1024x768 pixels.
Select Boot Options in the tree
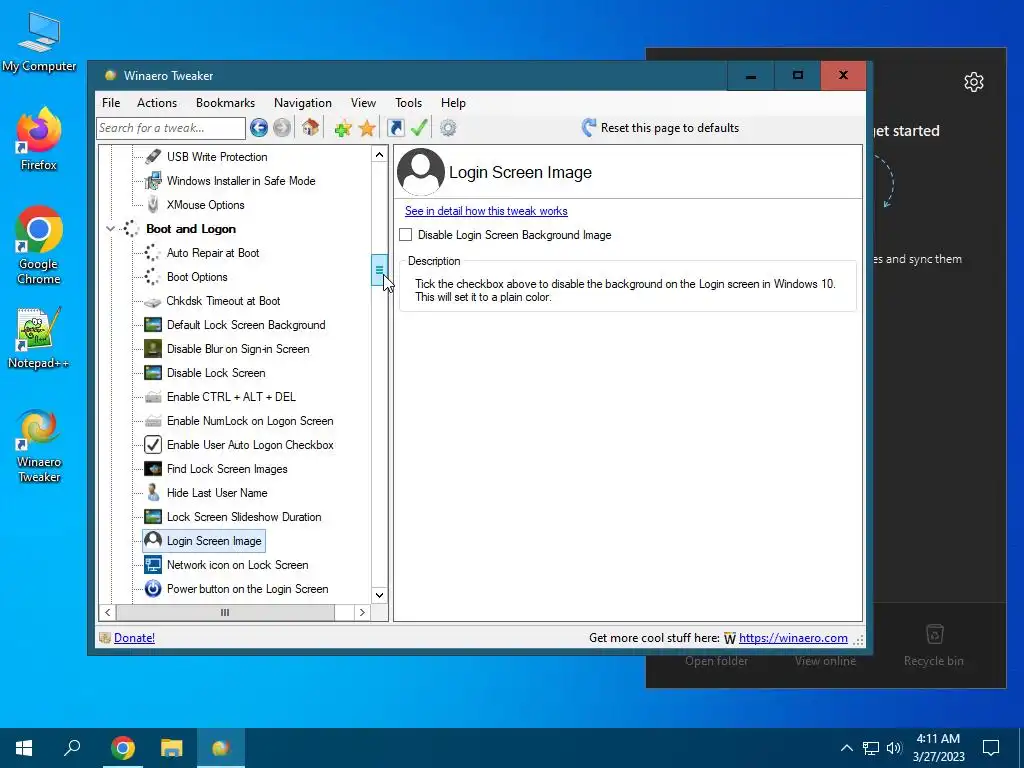tap(197, 277)
